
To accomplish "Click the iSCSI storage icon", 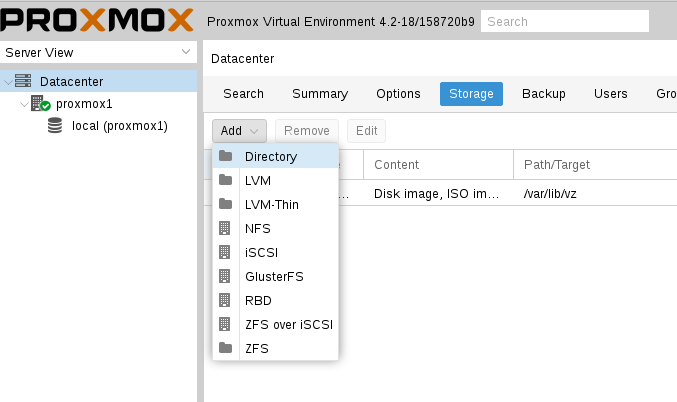I will [x=226, y=253].
